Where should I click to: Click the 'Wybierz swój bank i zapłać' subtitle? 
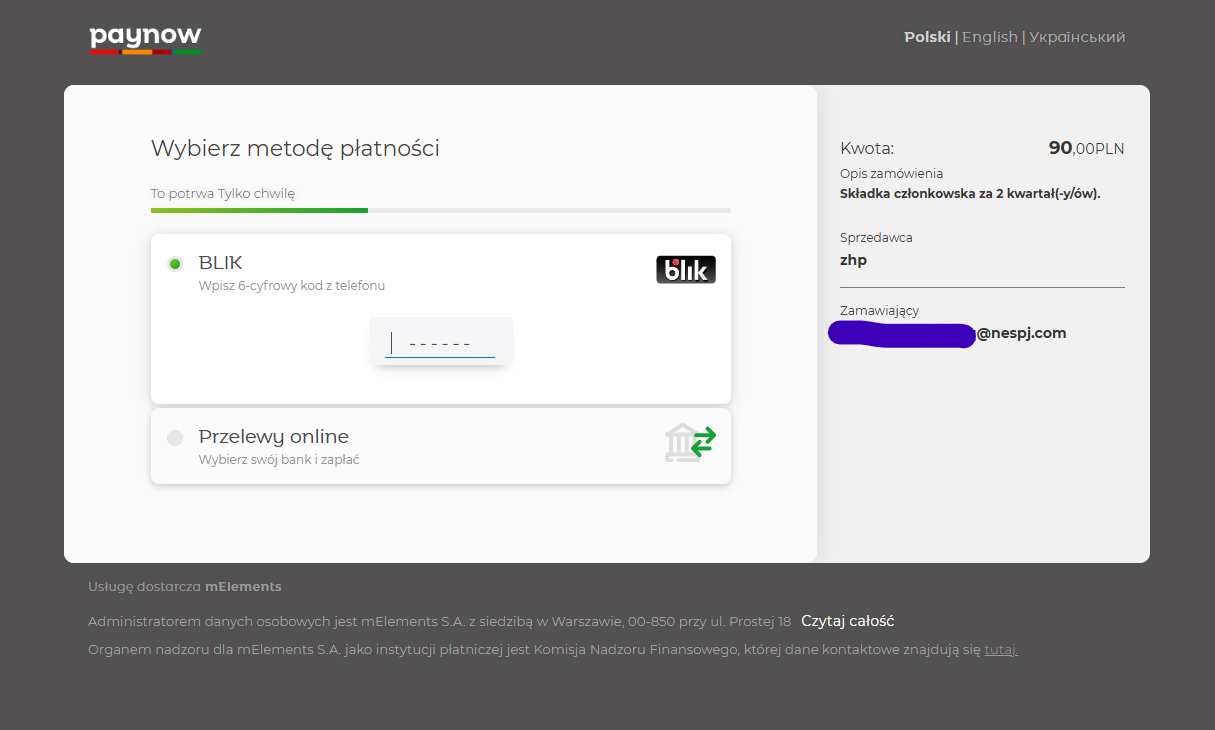[x=278, y=460]
